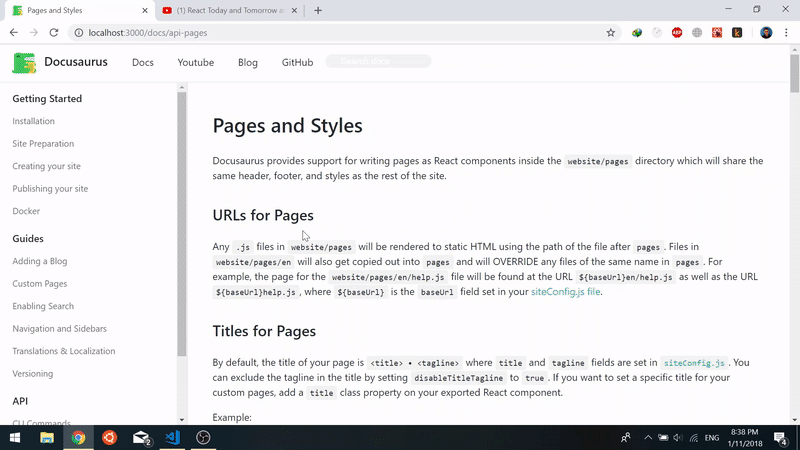Go to Site Preparation in the sidebar
Image resolution: width=800 pixels, height=450 pixels.
pyautogui.click(x=43, y=143)
